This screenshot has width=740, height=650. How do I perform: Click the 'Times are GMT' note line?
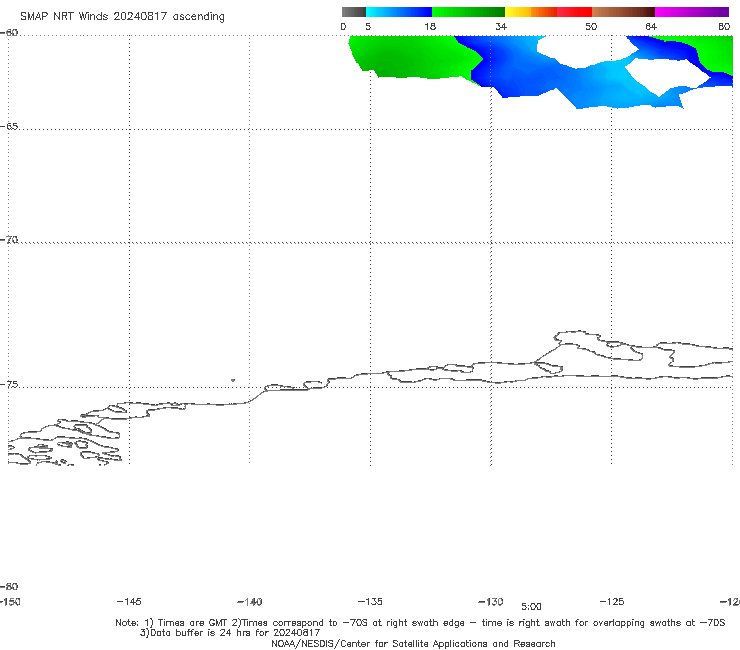coord(420,623)
